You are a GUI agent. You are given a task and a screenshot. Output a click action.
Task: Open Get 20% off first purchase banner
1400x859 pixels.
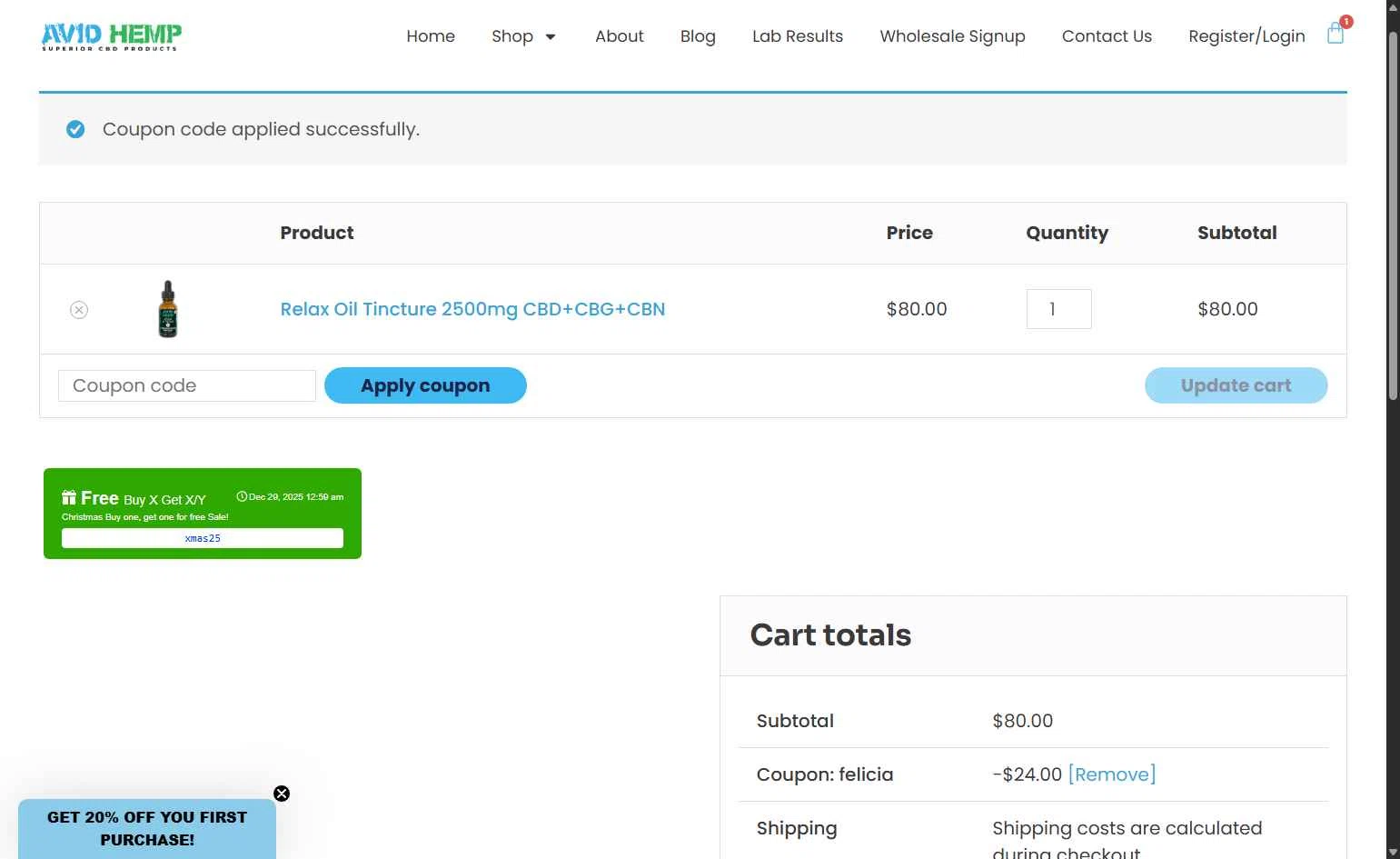point(147,828)
